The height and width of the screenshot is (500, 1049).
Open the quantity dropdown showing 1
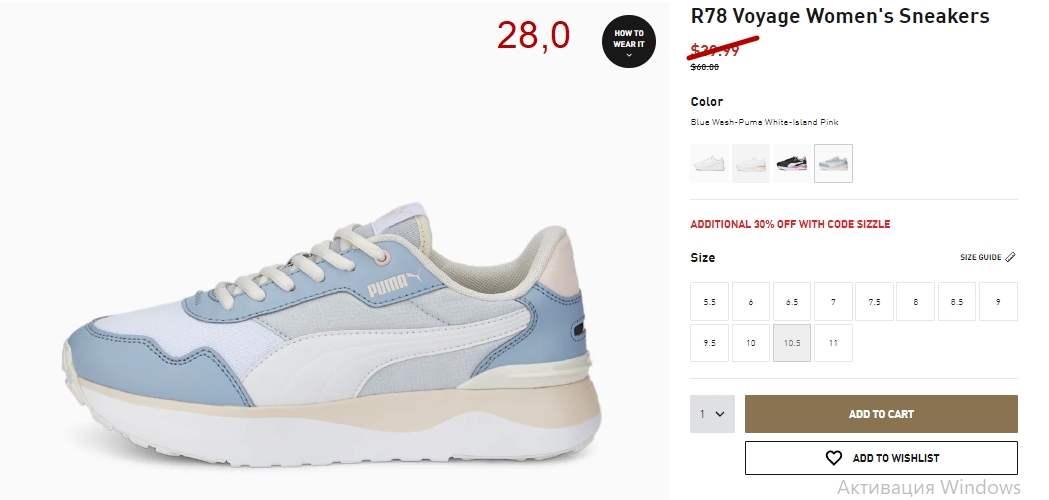point(712,414)
